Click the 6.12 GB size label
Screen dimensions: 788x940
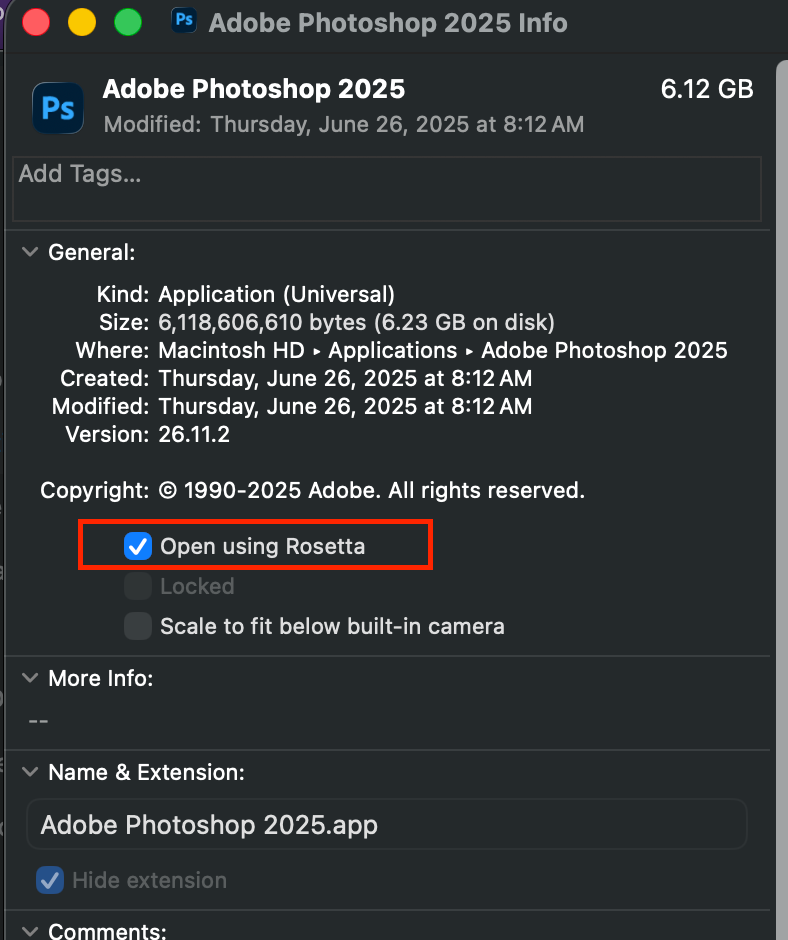point(706,89)
